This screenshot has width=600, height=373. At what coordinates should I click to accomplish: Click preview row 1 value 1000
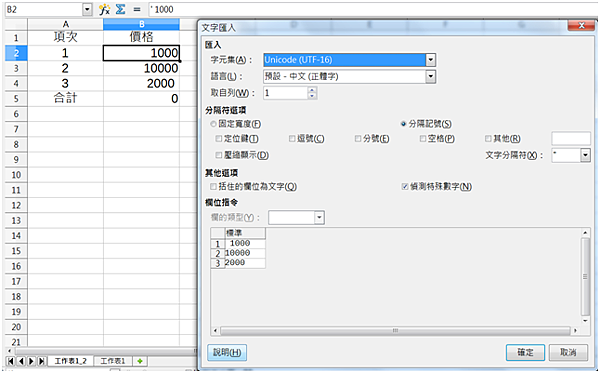245,243
